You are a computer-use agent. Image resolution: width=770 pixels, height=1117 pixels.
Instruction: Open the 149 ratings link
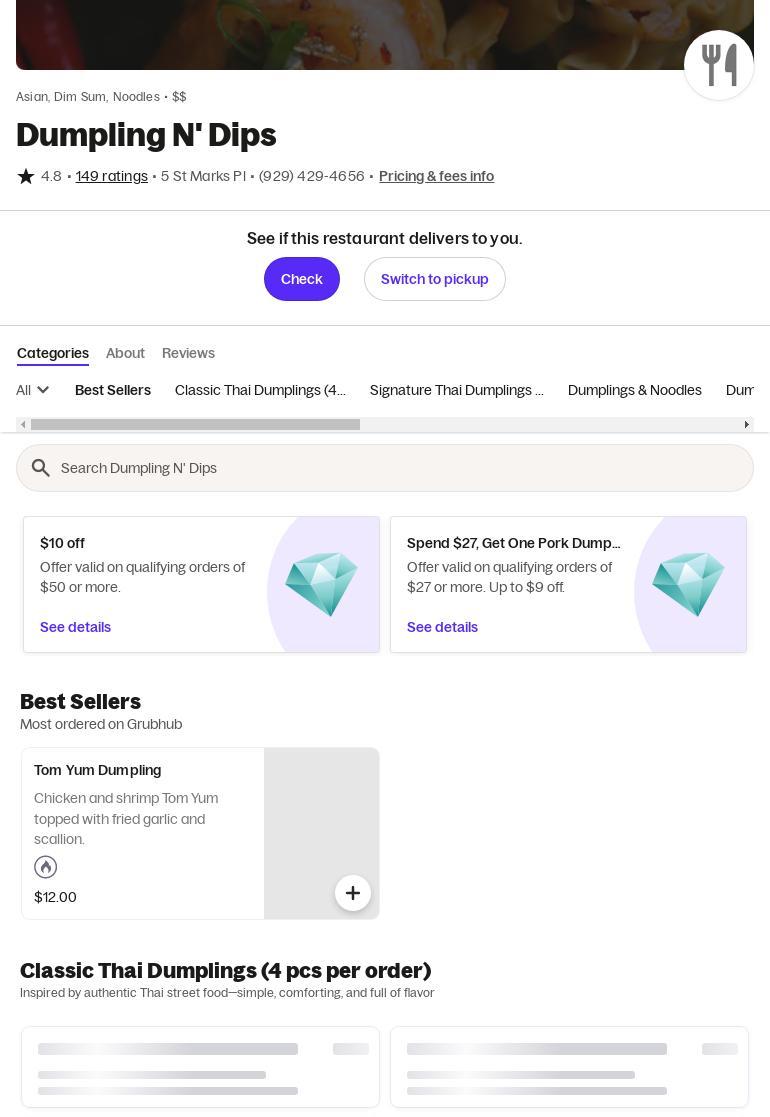pos(112,176)
